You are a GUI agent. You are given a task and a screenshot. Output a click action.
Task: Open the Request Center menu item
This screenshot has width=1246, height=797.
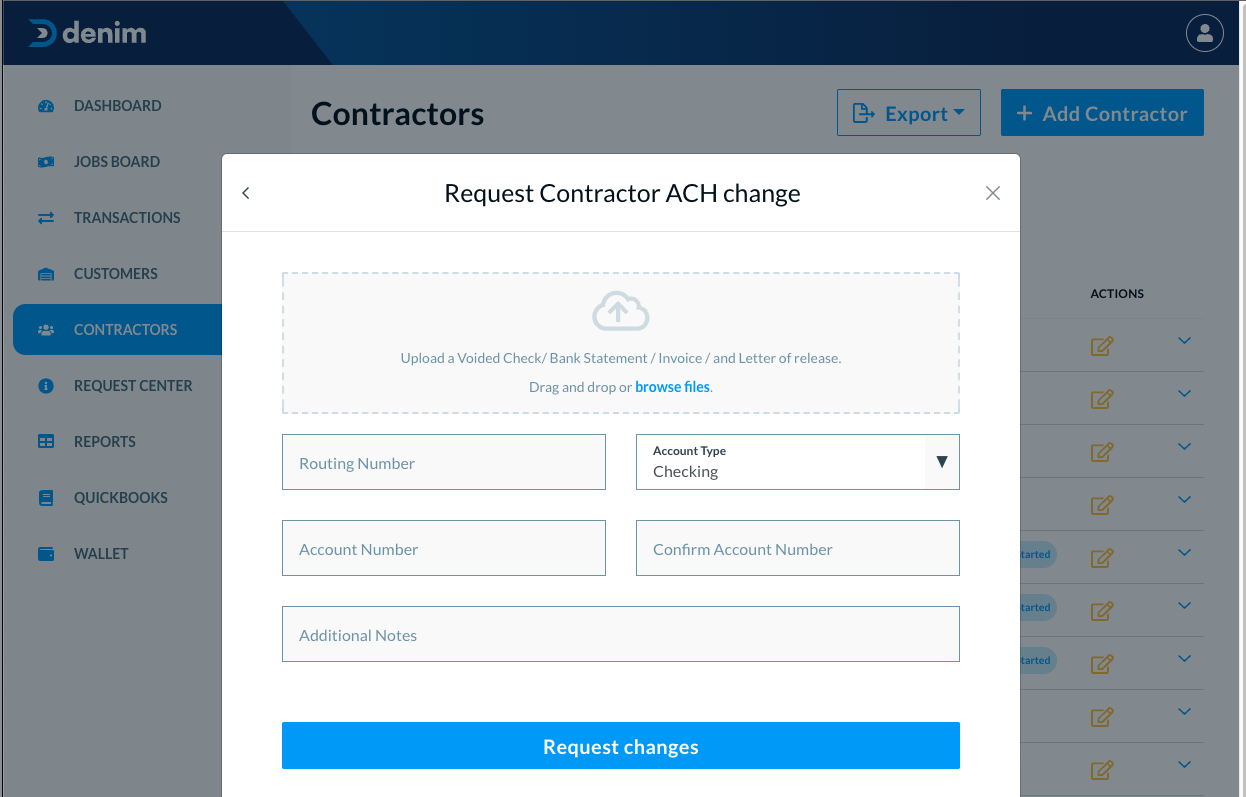(x=133, y=386)
